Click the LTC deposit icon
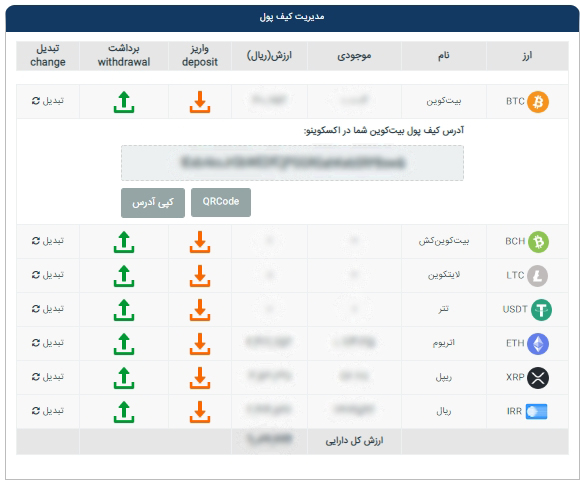The image size is (580, 481). [x=200, y=276]
